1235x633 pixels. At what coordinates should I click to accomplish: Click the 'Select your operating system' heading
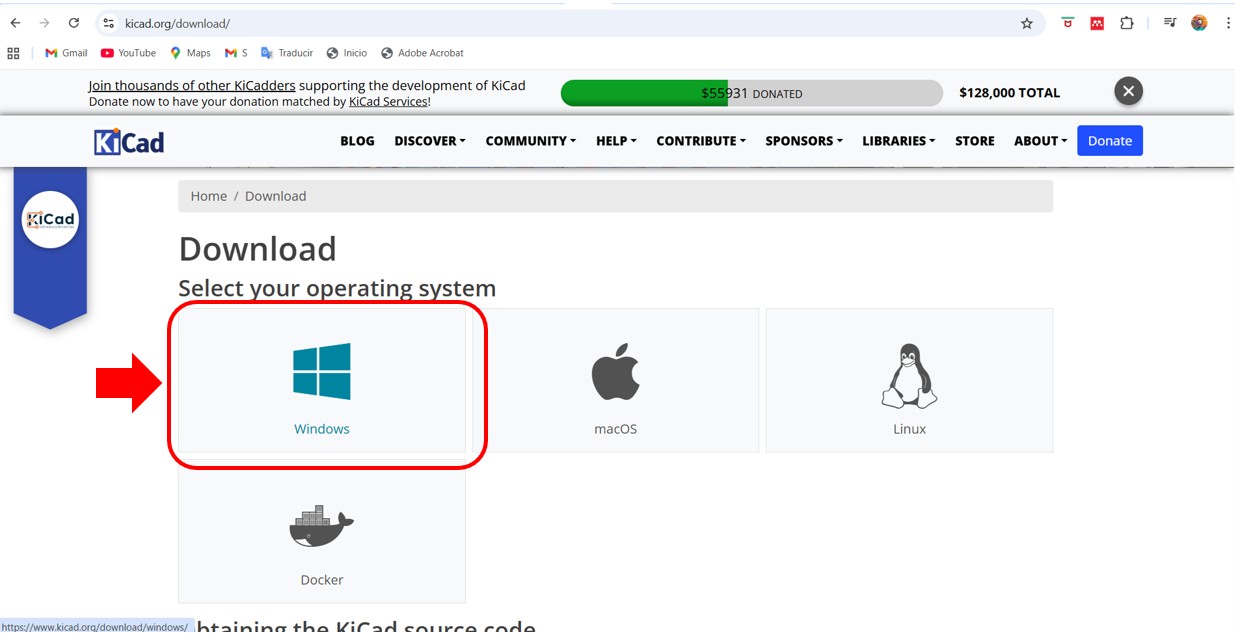tap(337, 288)
